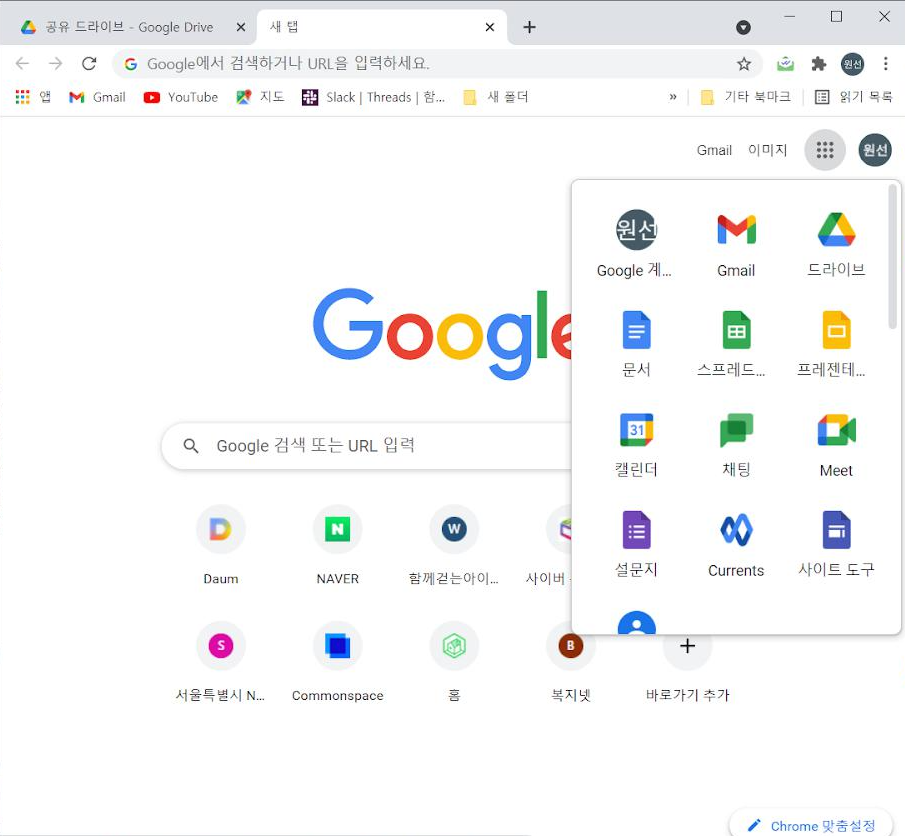This screenshot has width=905, height=836.
Task: Click the green extension icon in toolbar
Action: (786, 64)
